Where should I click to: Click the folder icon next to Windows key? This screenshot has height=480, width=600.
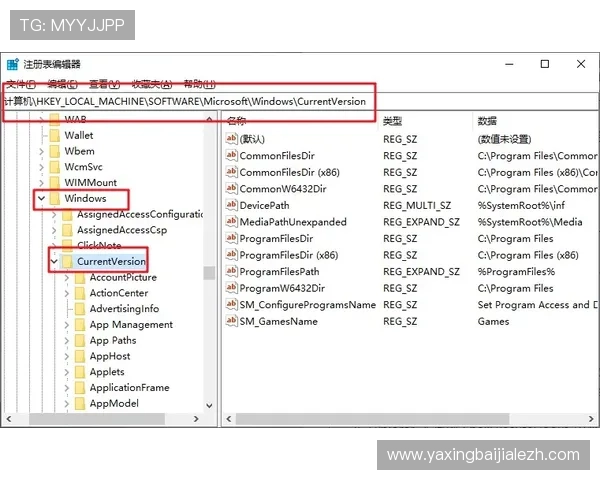click(x=55, y=198)
